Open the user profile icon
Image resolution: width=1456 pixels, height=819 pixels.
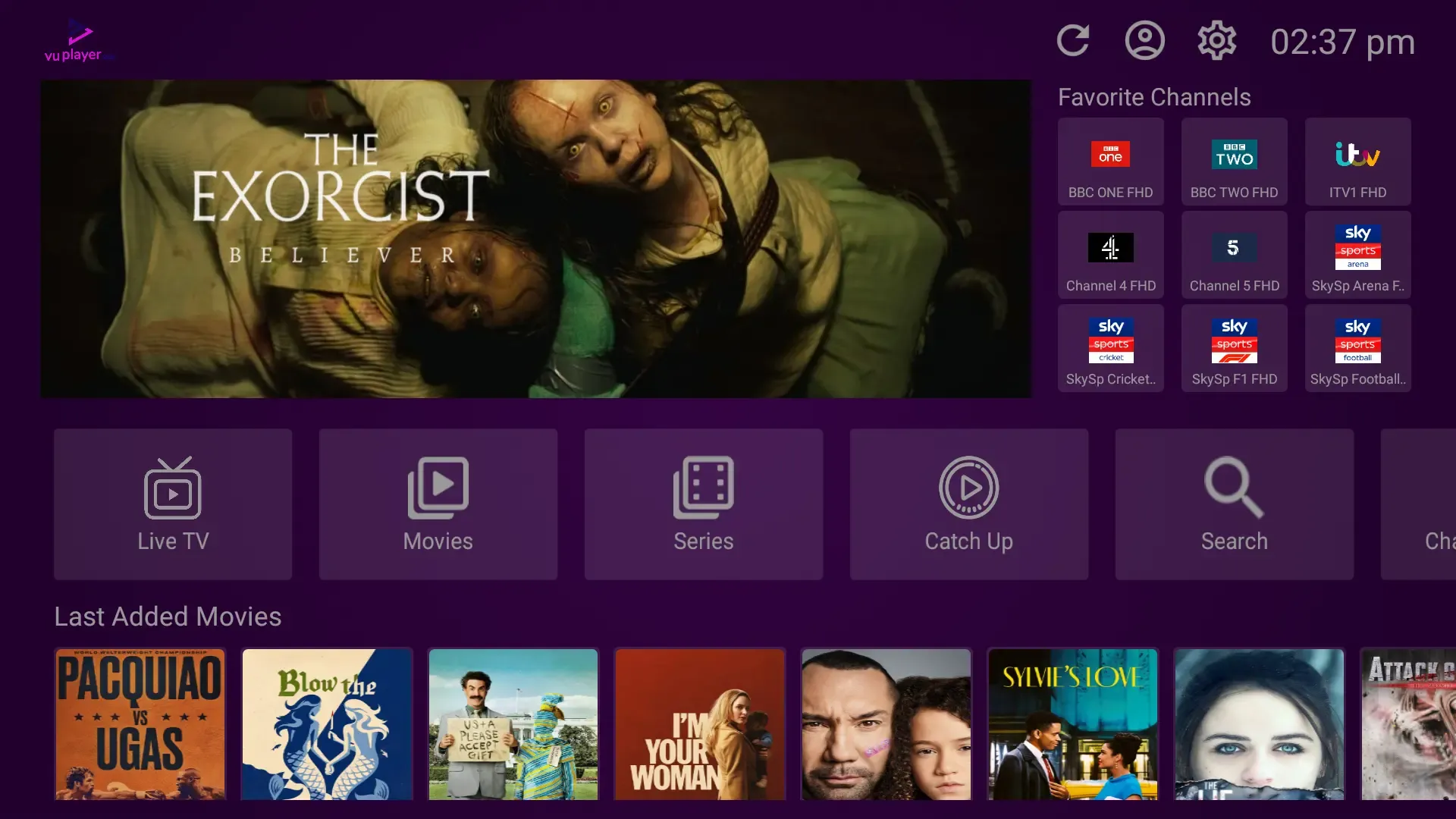pos(1144,41)
